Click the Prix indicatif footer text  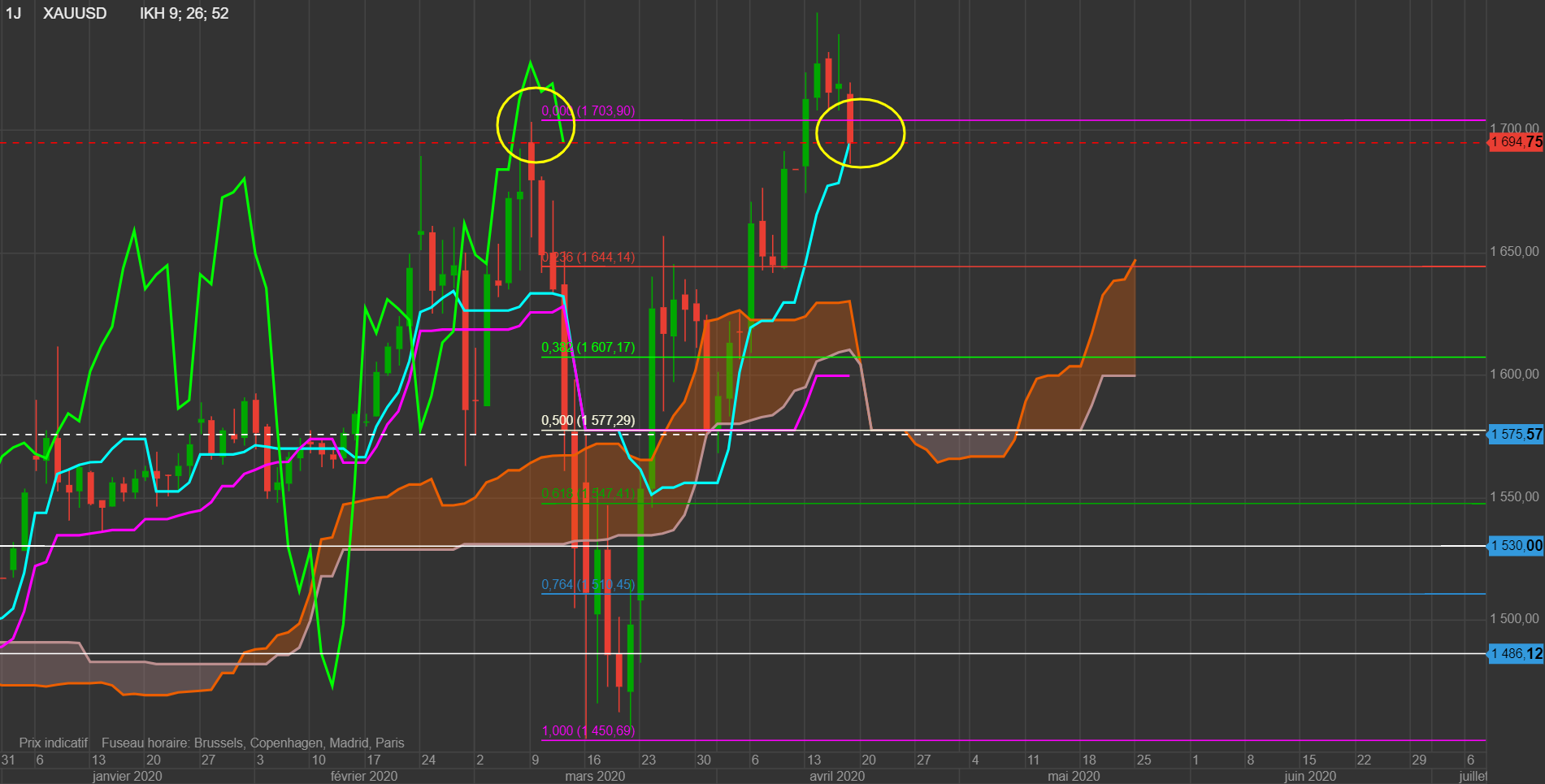click(x=54, y=743)
